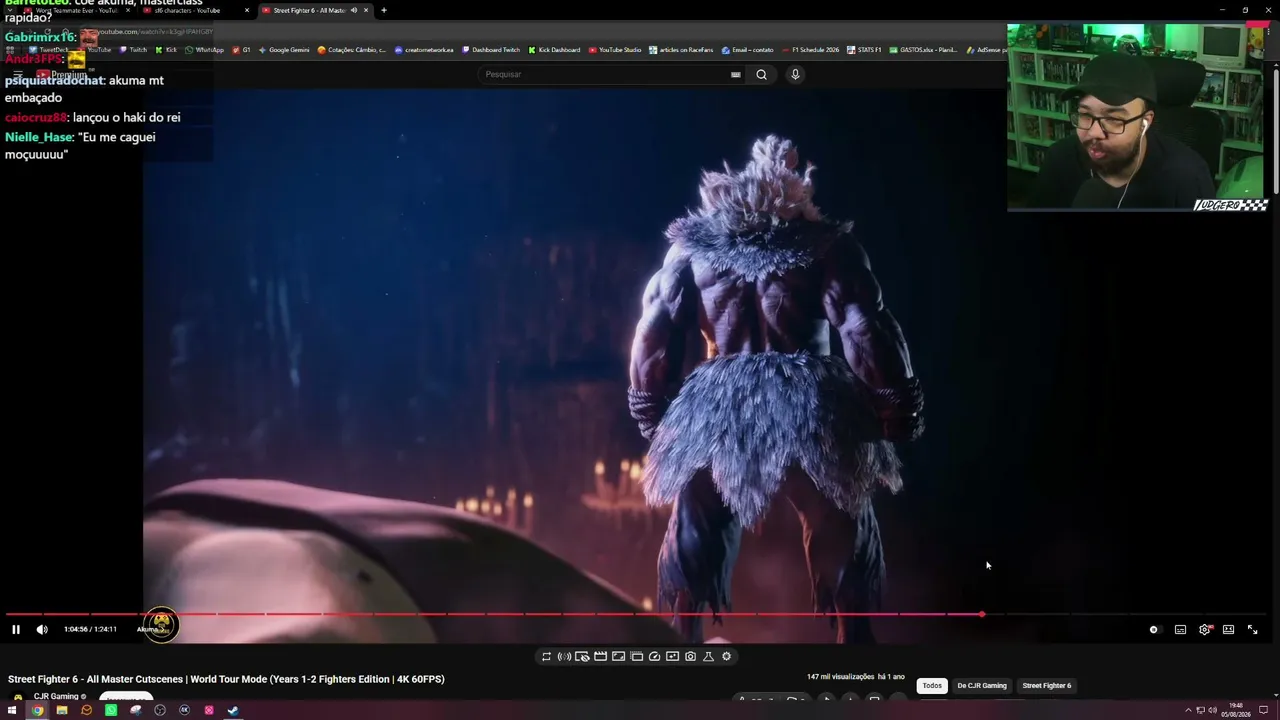1280x720 pixels.
Task: Open Steam from the taskbar
Action: [233, 711]
